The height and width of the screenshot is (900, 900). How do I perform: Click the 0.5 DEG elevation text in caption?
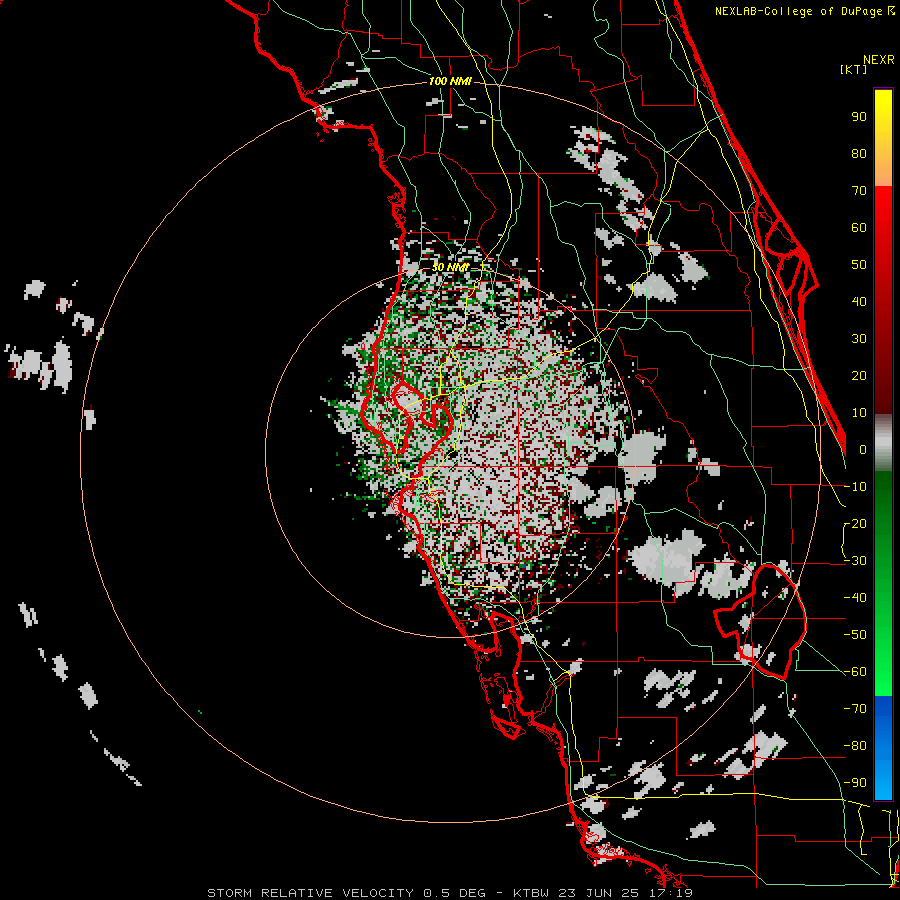[454, 893]
